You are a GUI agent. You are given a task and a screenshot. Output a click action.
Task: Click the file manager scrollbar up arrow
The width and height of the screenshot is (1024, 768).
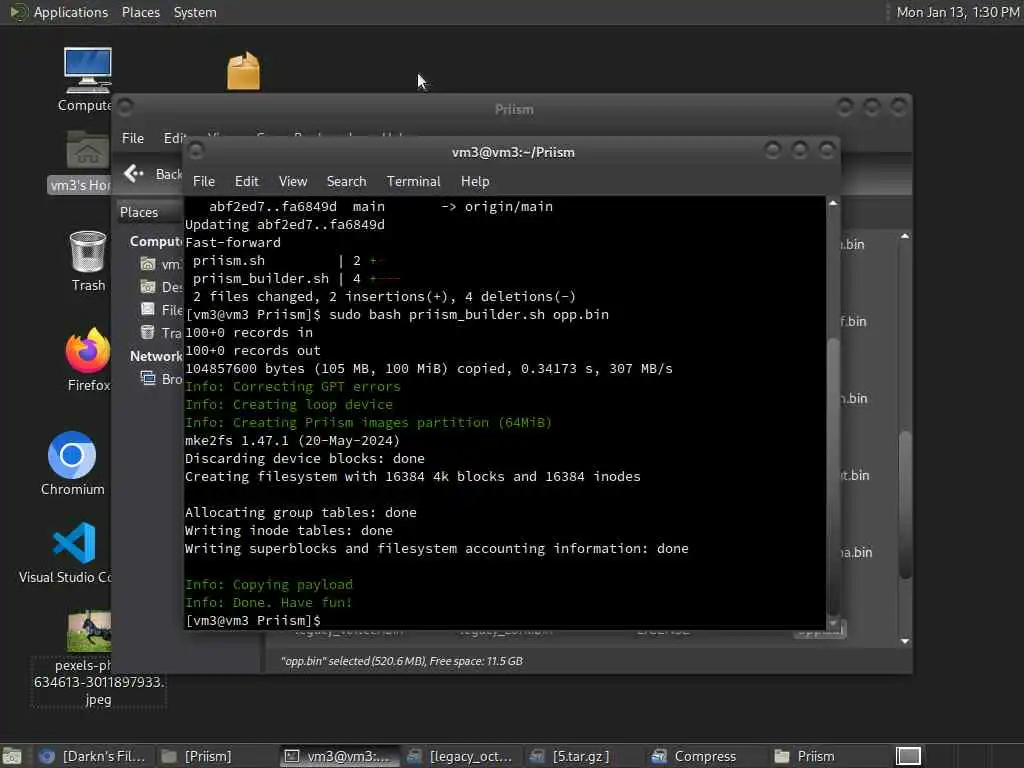click(x=904, y=236)
